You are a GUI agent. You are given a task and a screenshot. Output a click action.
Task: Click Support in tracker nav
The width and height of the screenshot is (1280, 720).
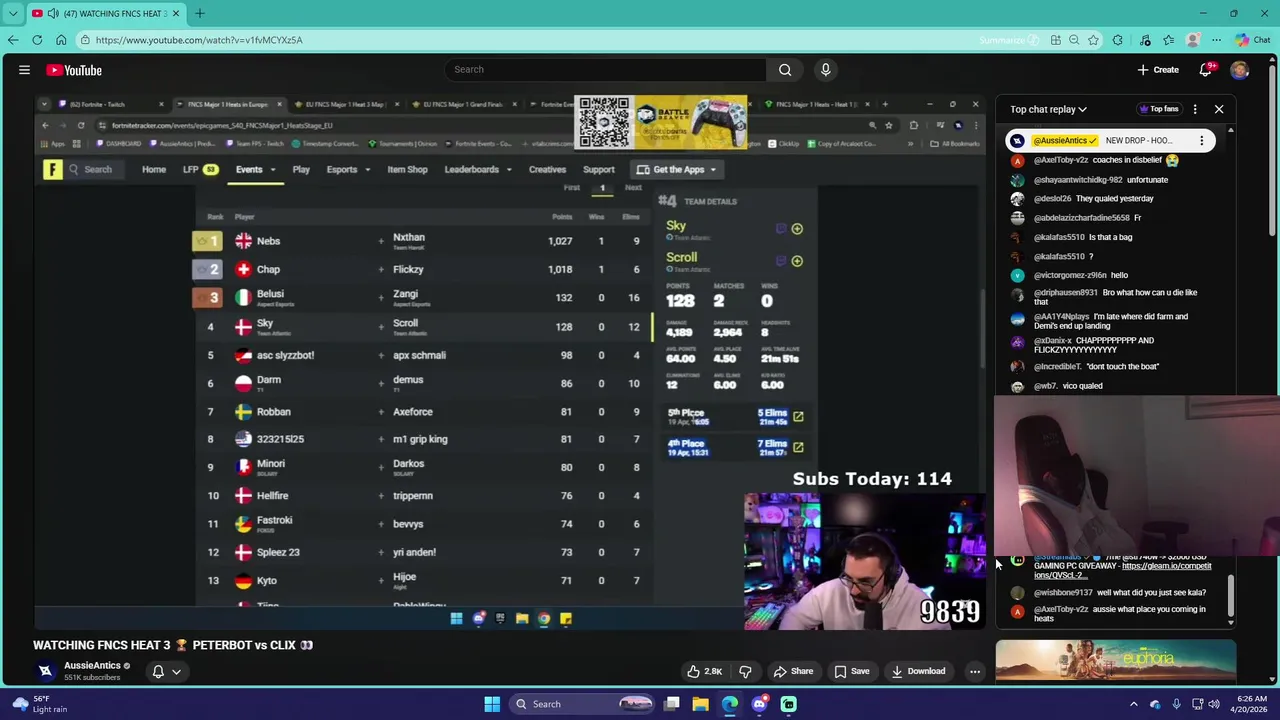pos(598,169)
